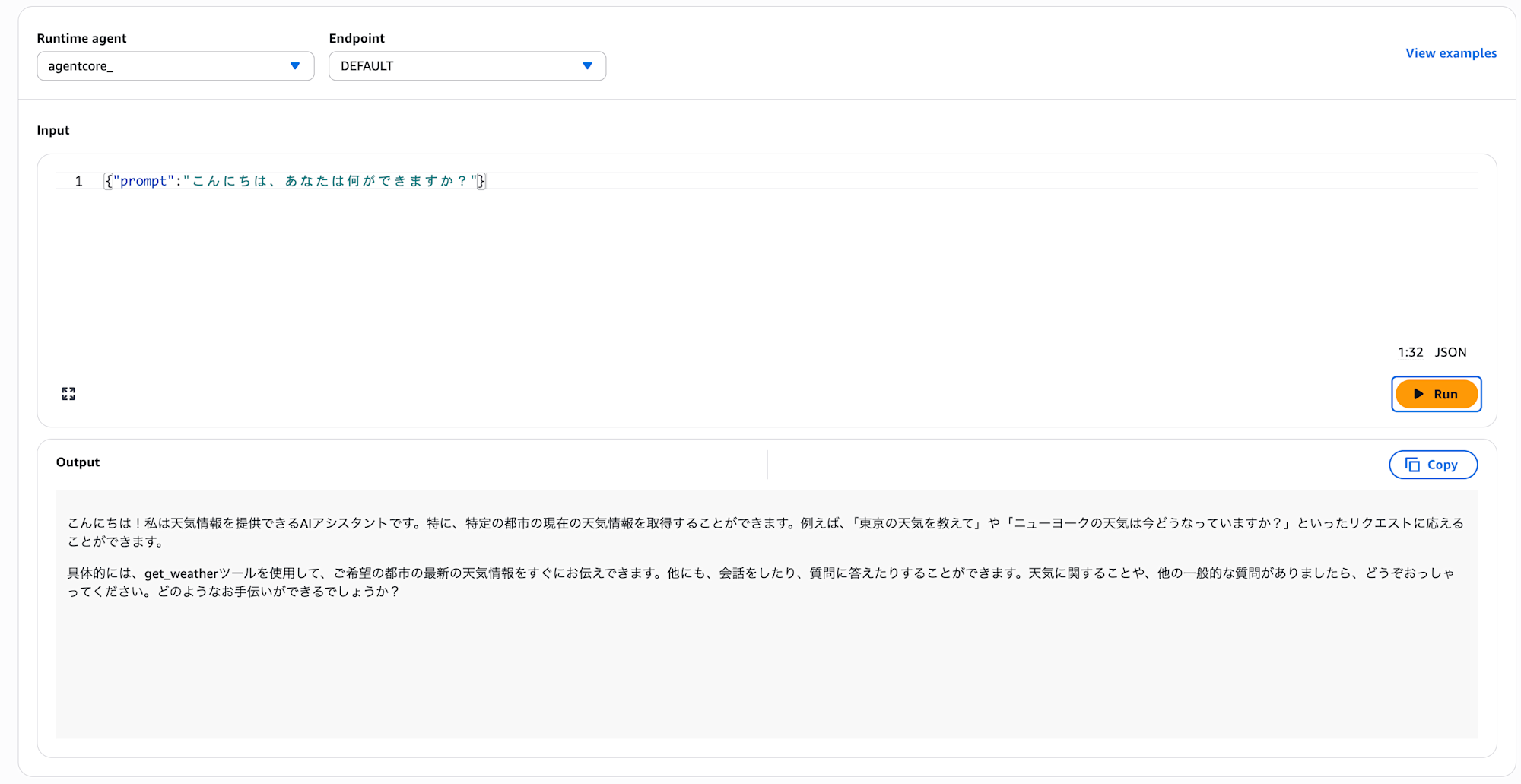Click the Endpoint label
Viewport: 1521px width, 784px height.
(x=357, y=38)
